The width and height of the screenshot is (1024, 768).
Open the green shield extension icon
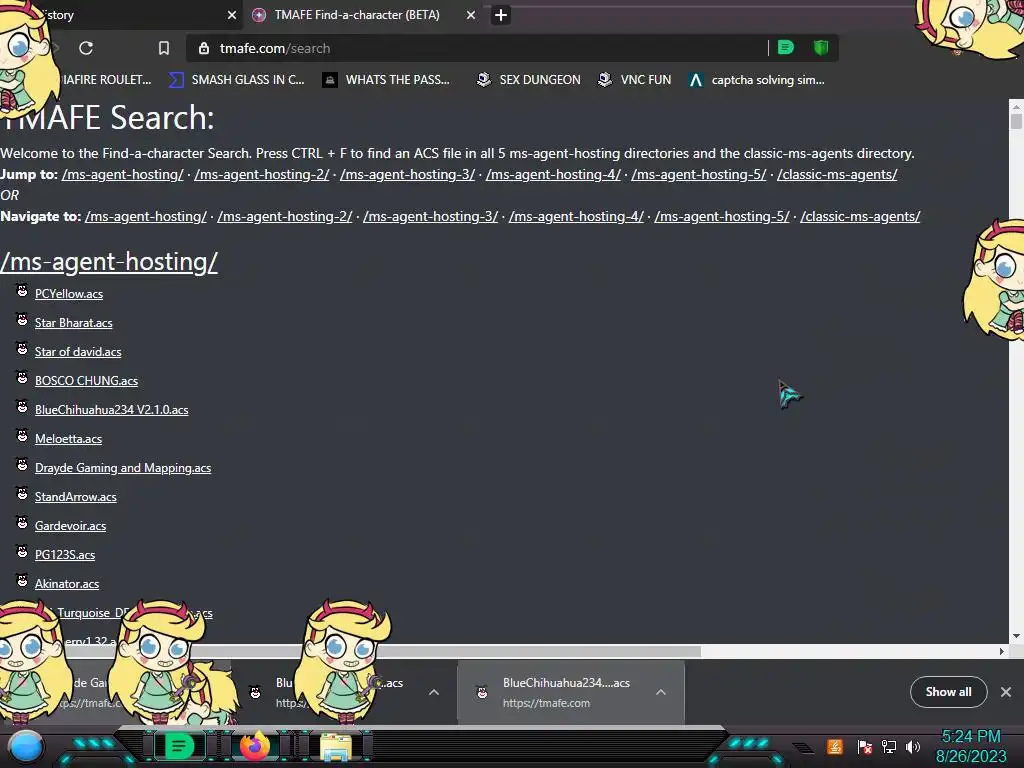[x=821, y=48]
